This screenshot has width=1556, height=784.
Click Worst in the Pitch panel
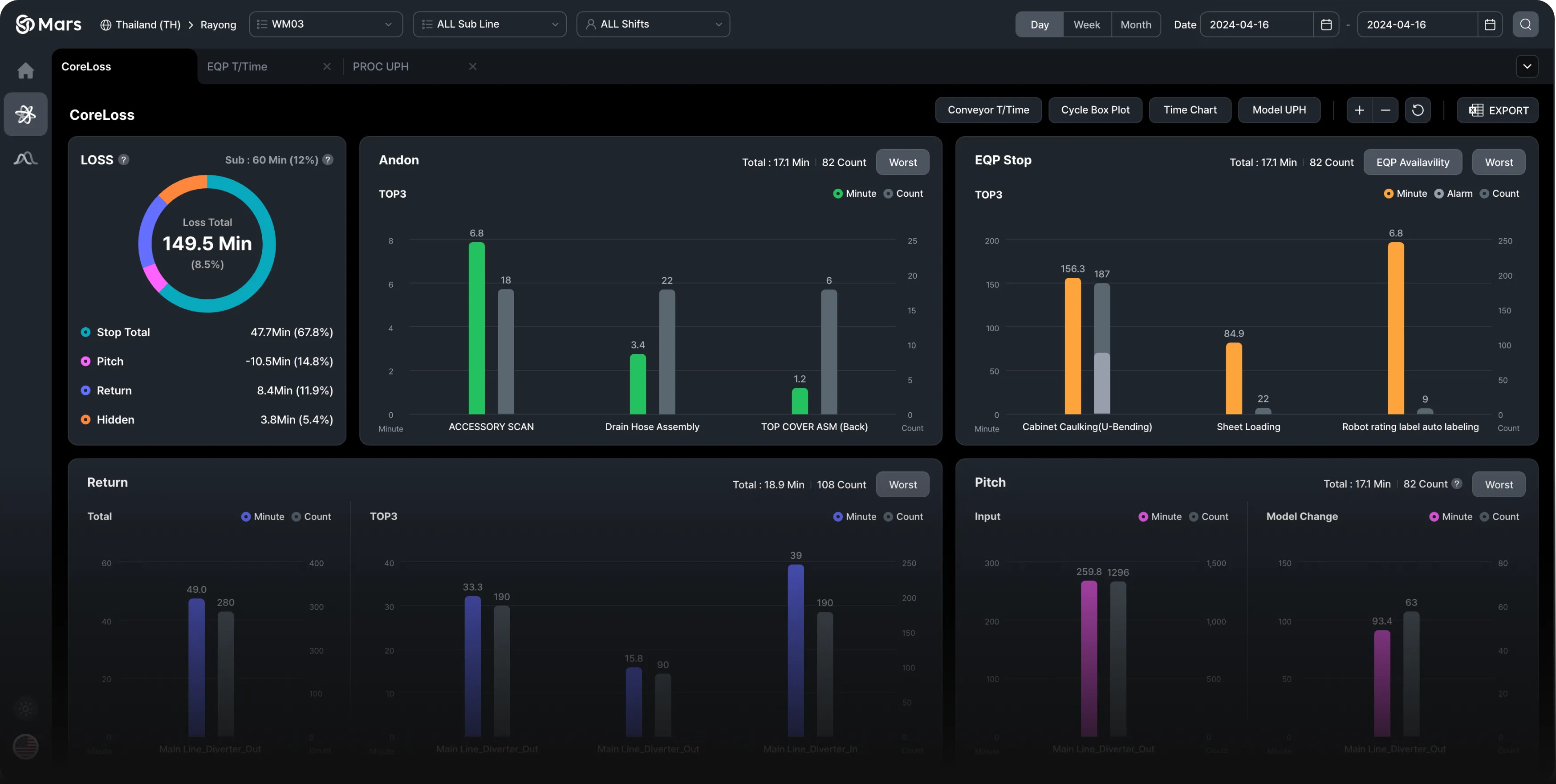click(1498, 484)
